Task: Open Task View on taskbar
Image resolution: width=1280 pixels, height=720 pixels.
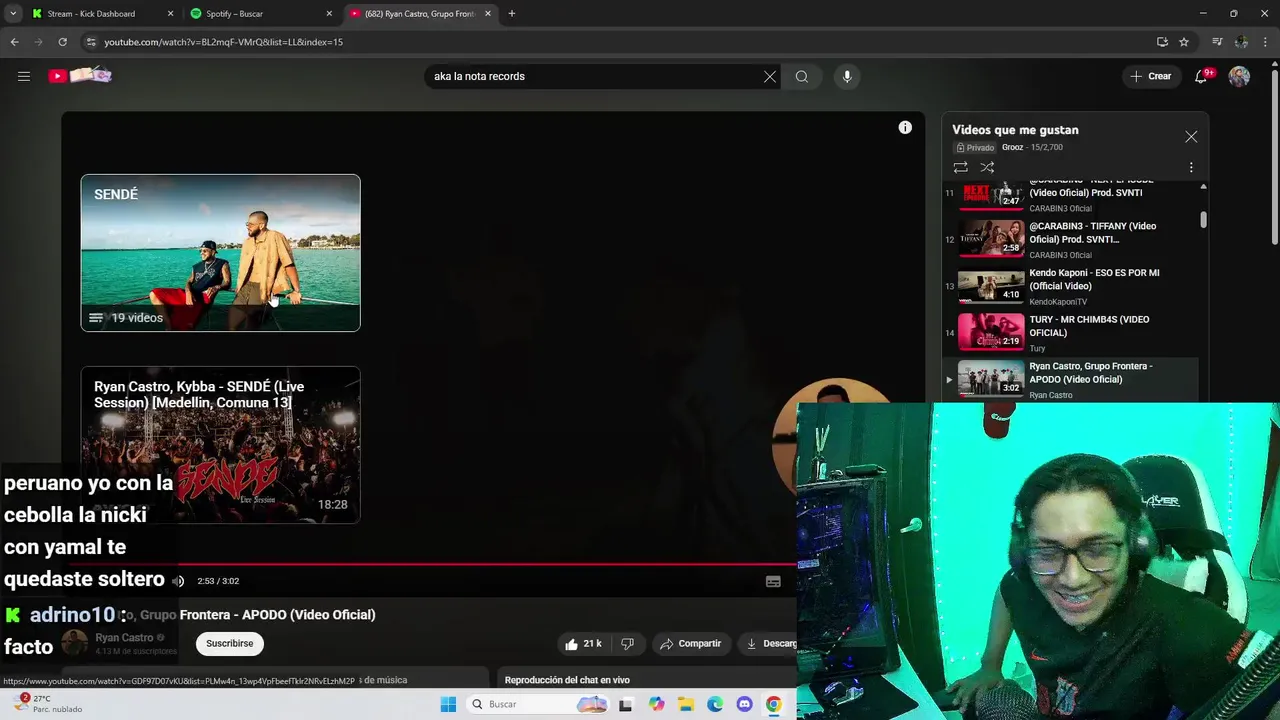Action: pos(625,704)
